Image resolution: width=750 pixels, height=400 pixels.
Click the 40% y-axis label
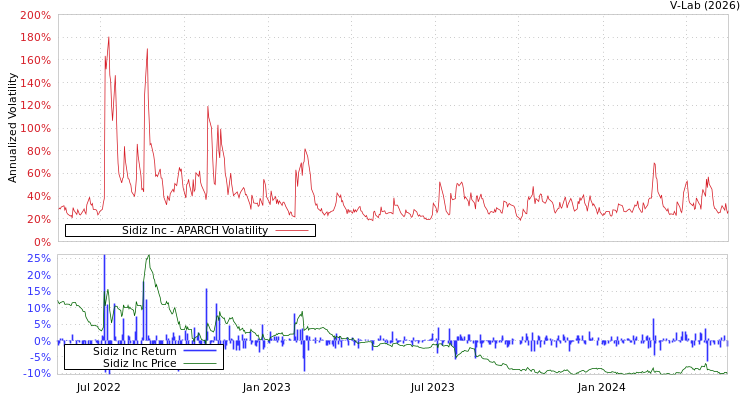click(x=37, y=197)
